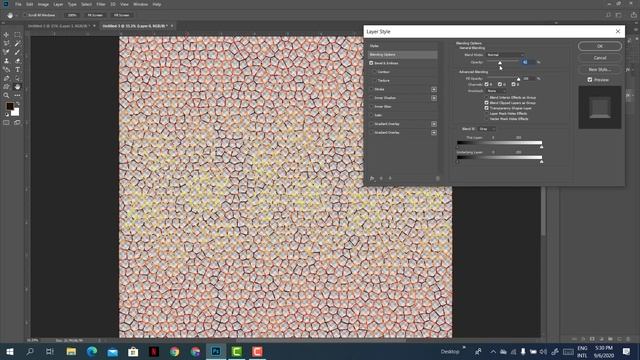
Task: Click the Opacity slider handle
Action: pyautogui.click(x=500, y=63)
